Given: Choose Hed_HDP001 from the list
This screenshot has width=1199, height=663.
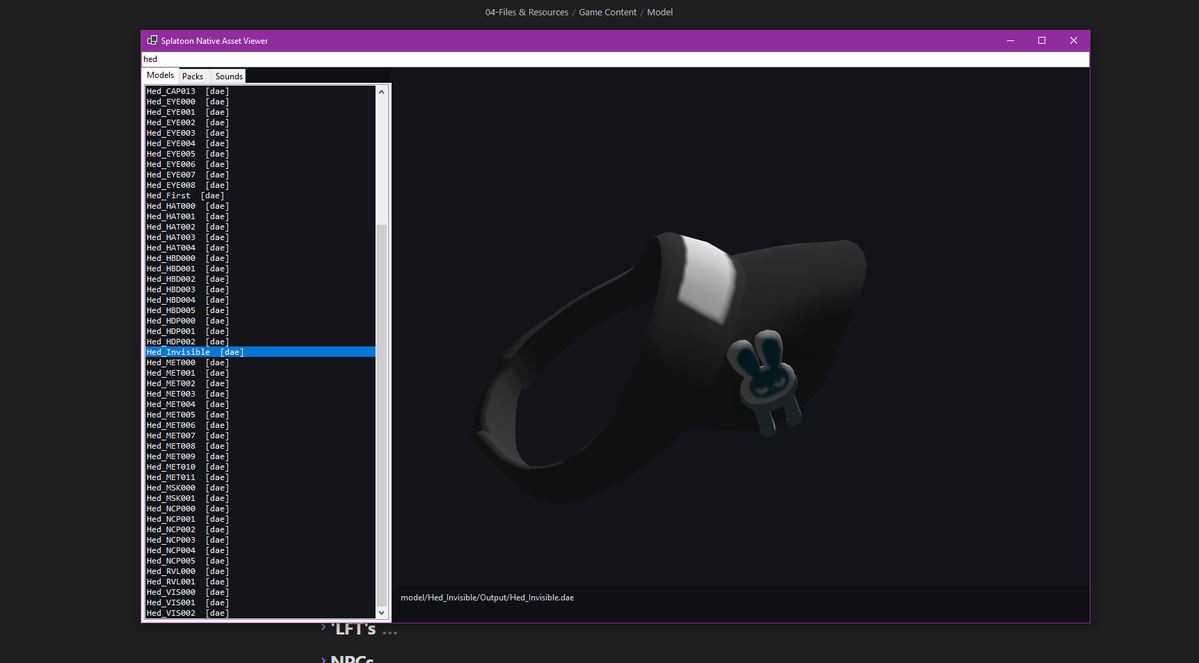Looking at the screenshot, I should [260, 332].
